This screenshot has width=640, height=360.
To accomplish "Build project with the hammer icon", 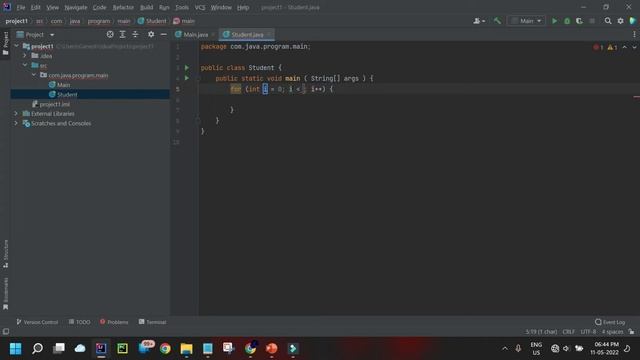I will [497, 21].
